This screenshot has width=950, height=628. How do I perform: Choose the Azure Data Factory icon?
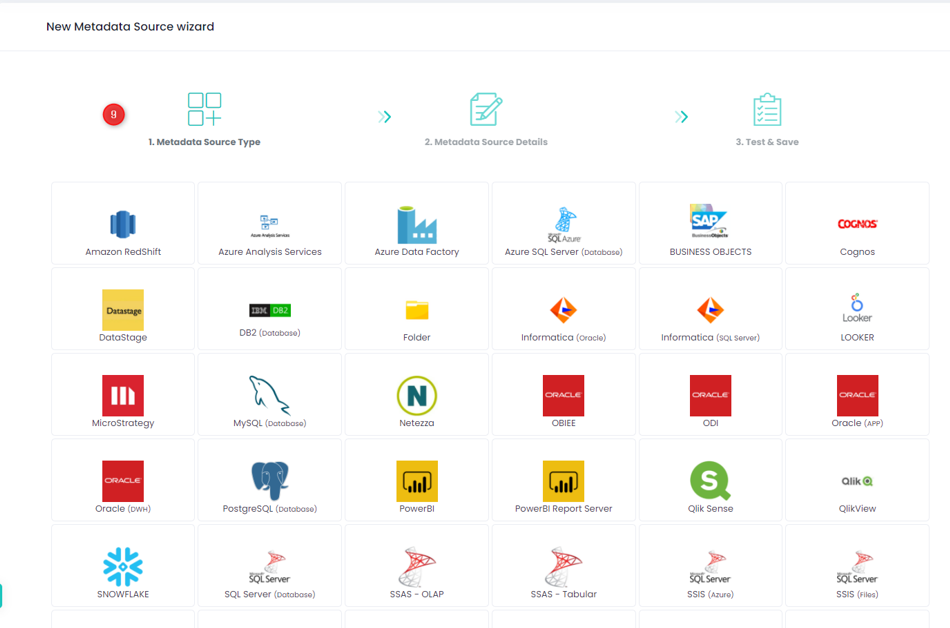(x=417, y=225)
